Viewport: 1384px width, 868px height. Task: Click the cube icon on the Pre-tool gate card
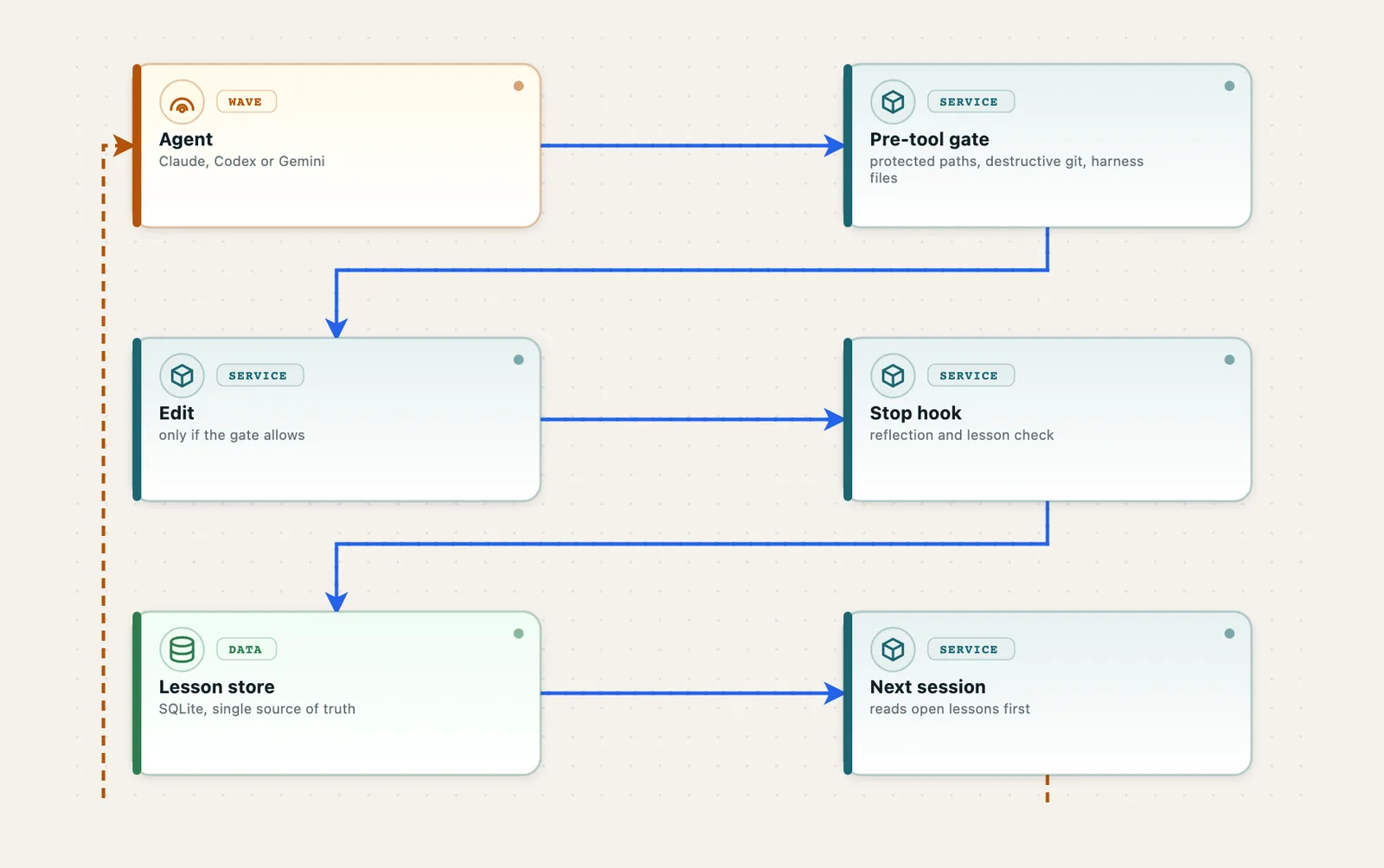click(893, 102)
